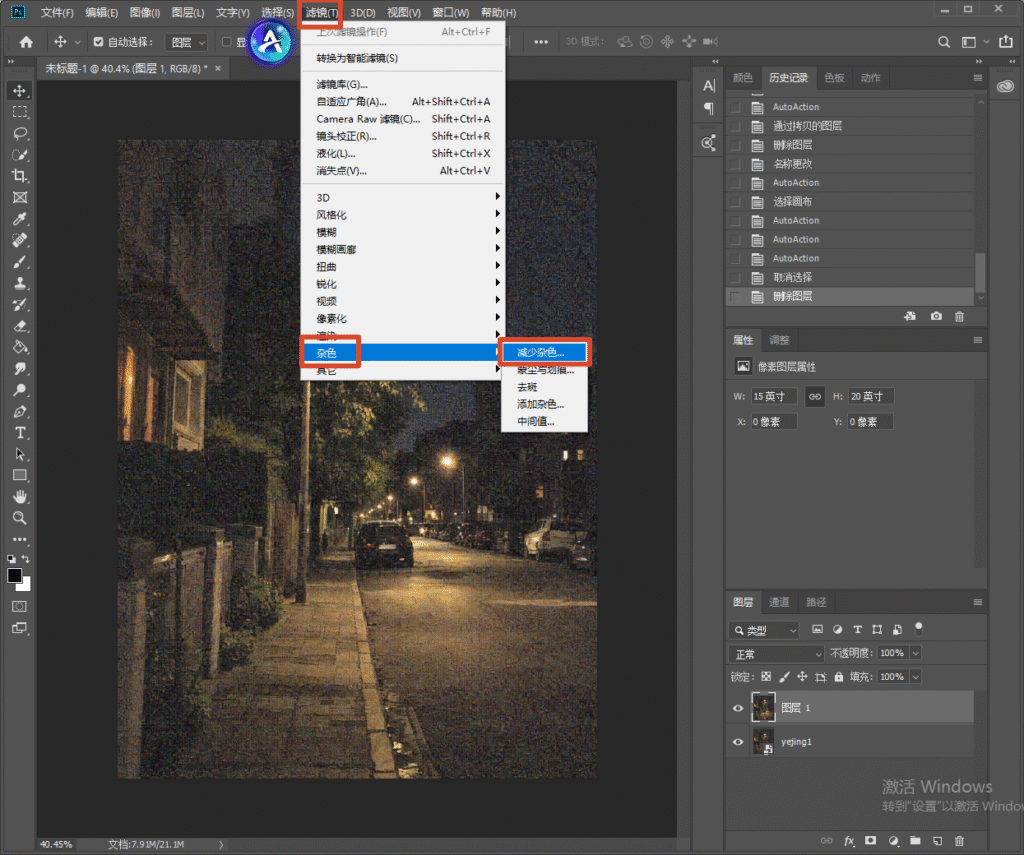The height and width of the screenshot is (855, 1024).
Task: Select the 通过拷贝的图层 history state
Action: [x=850, y=126]
